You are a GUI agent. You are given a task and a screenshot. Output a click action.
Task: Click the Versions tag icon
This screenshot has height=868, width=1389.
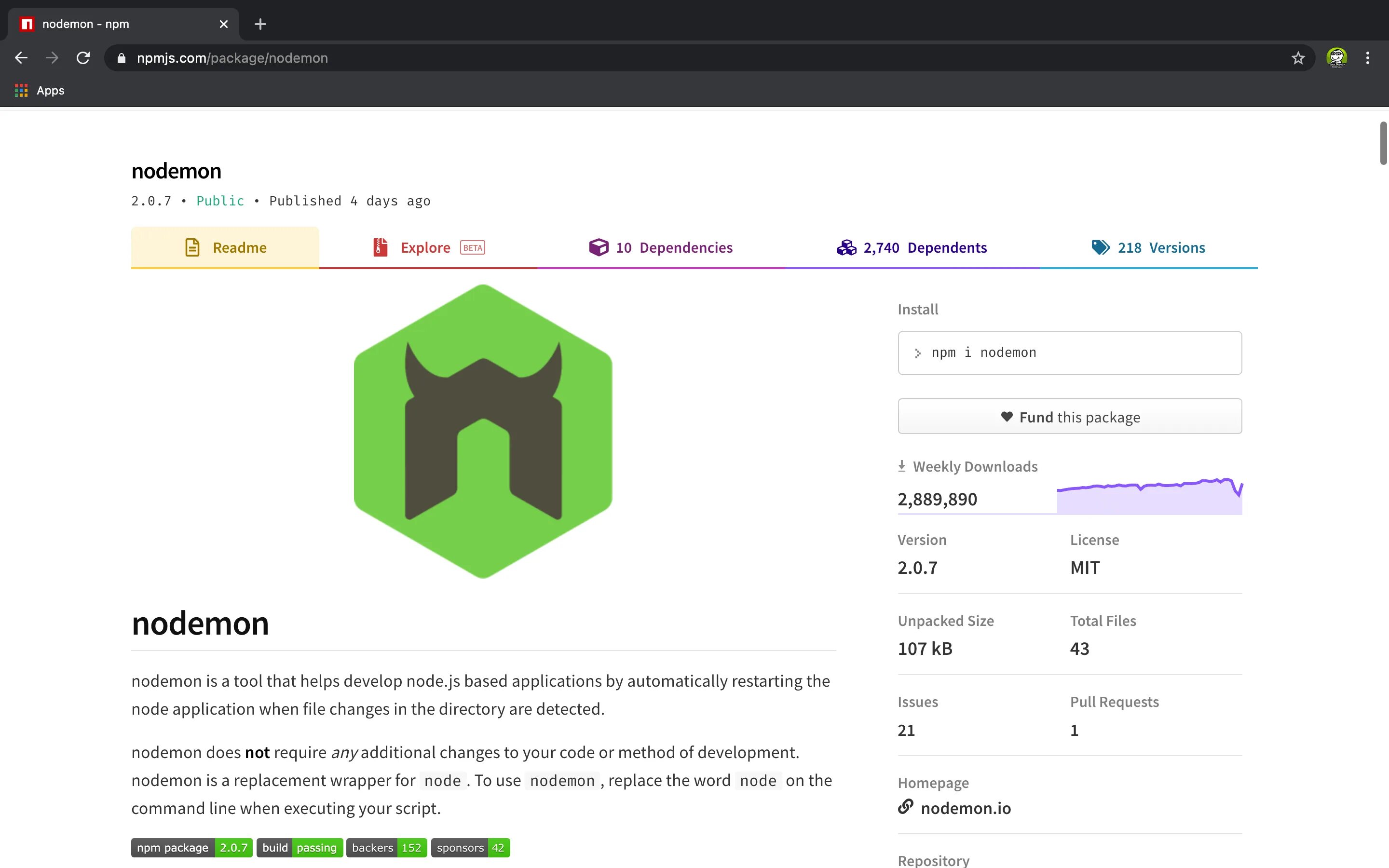coord(1100,247)
